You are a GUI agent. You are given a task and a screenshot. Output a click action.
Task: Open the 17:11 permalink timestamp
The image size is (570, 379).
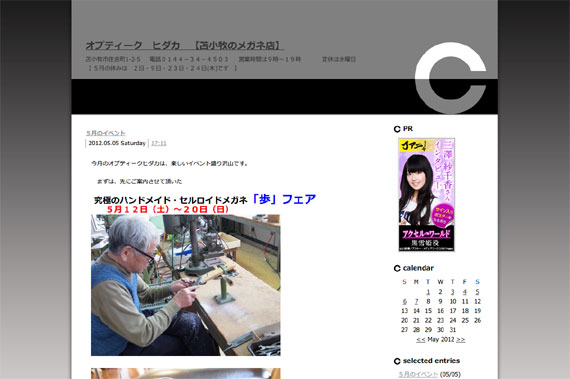[159, 143]
